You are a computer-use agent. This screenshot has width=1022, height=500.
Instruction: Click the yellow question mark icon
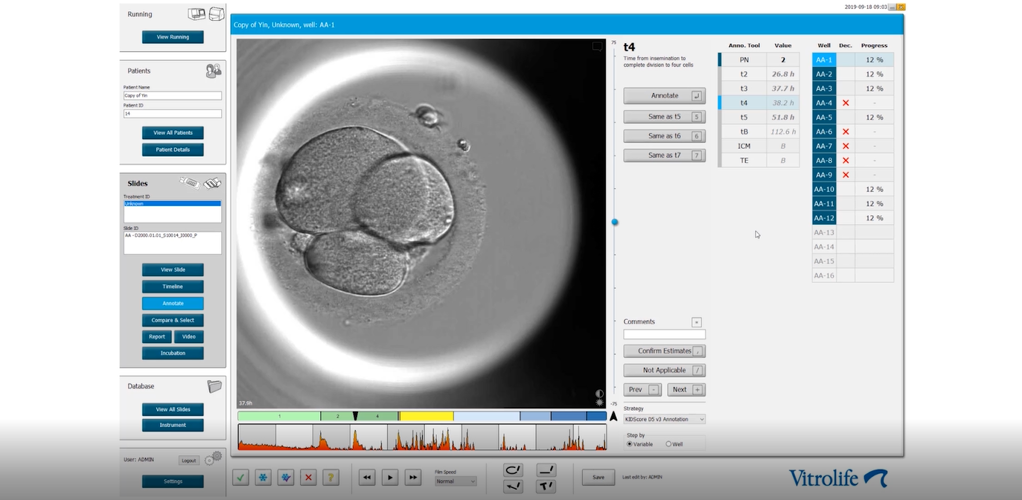(330, 478)
